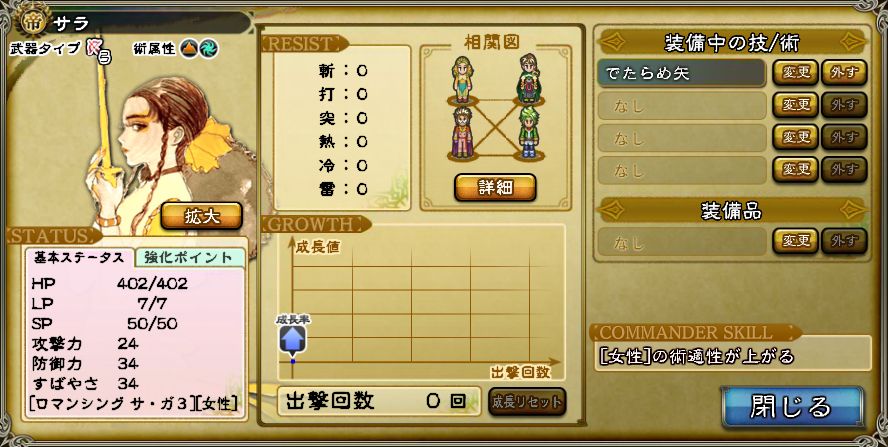
Task: Select the green-haired character sprite in 相関図
Action: [x=529, y=132]
